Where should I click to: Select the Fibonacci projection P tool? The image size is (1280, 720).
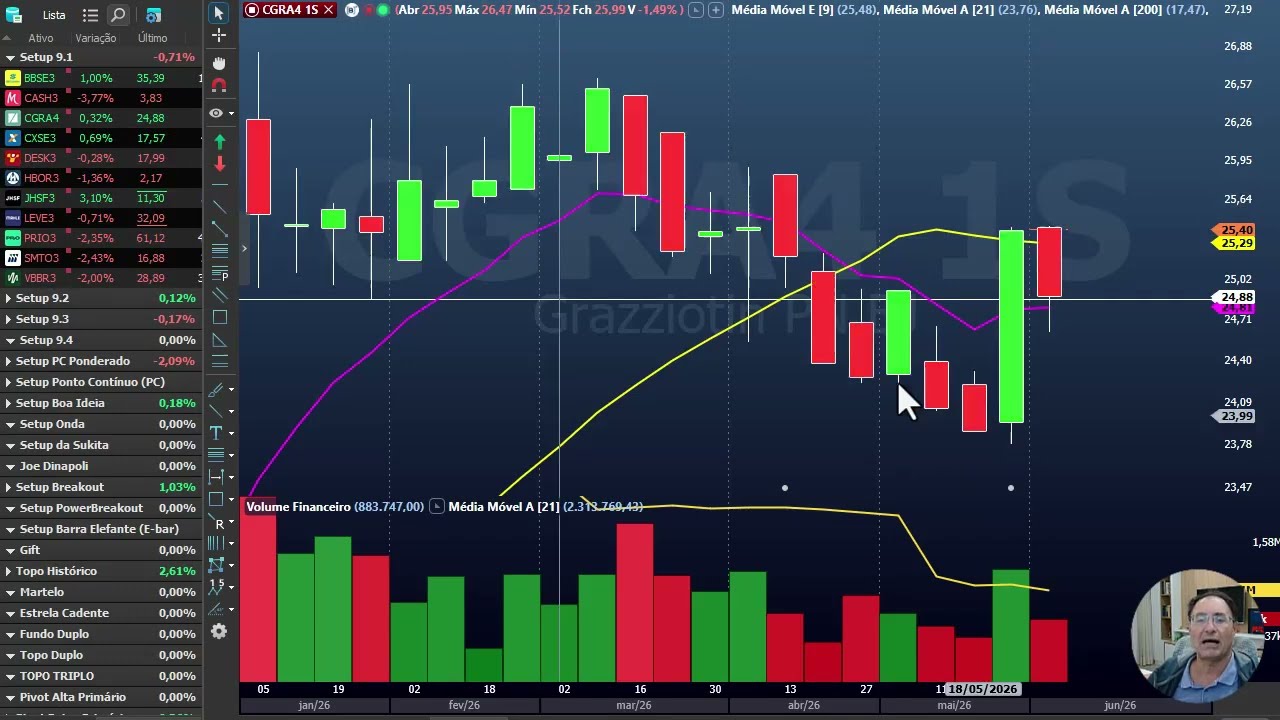point(219,274)
